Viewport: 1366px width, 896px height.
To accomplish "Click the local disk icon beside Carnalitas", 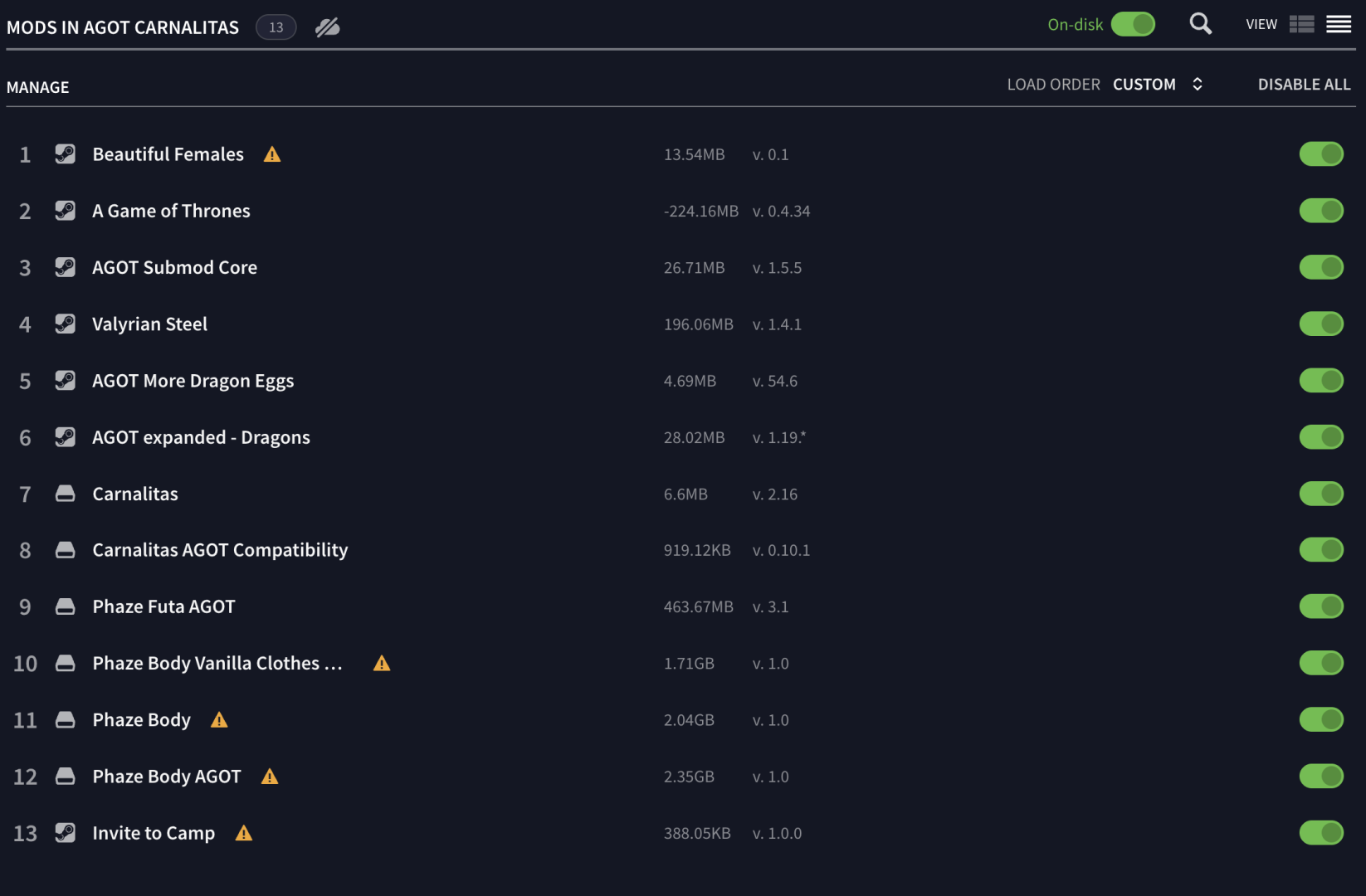I will point(65,494).
